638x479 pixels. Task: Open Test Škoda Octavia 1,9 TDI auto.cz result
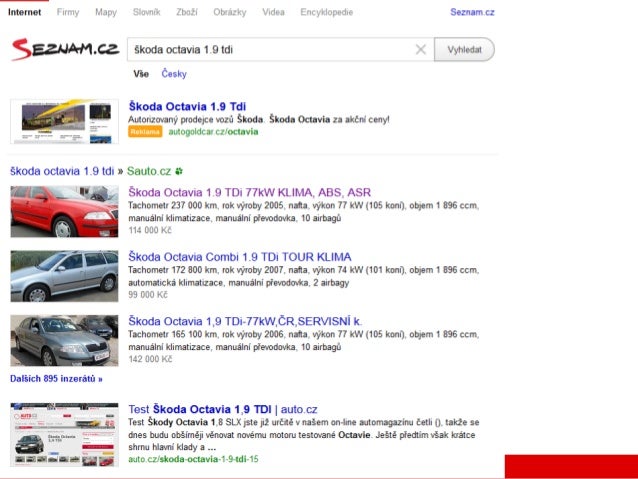click(x=223, y=409)
